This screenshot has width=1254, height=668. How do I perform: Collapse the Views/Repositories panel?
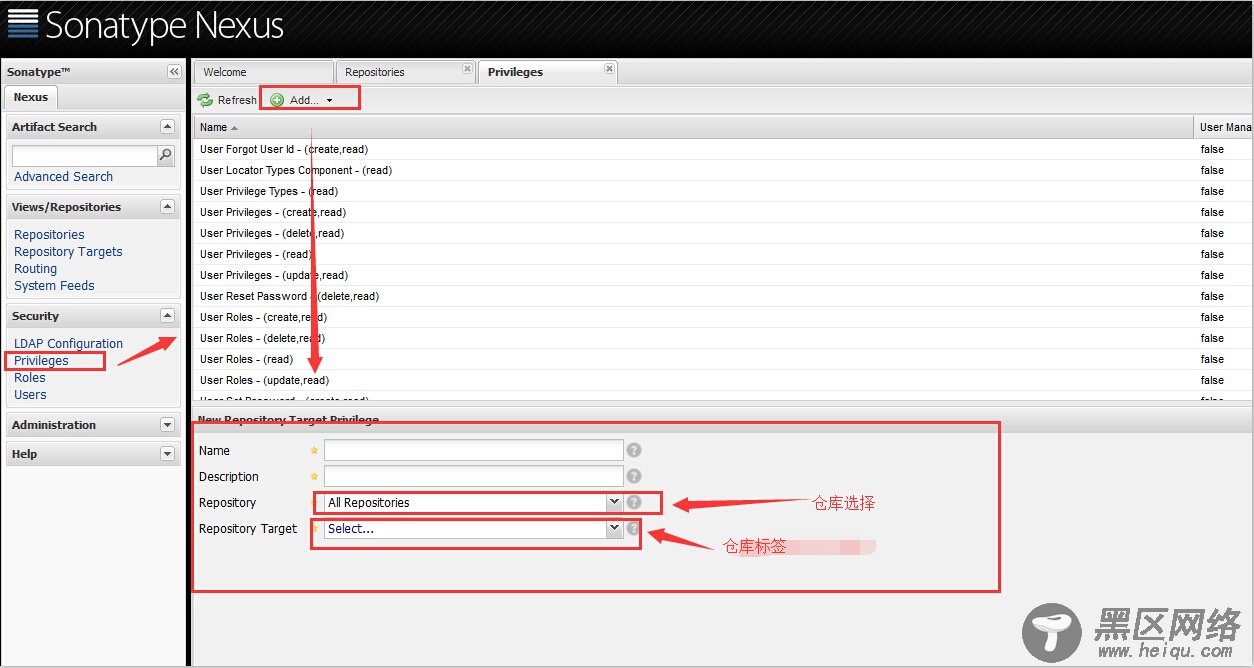click(x=167, y=207)
